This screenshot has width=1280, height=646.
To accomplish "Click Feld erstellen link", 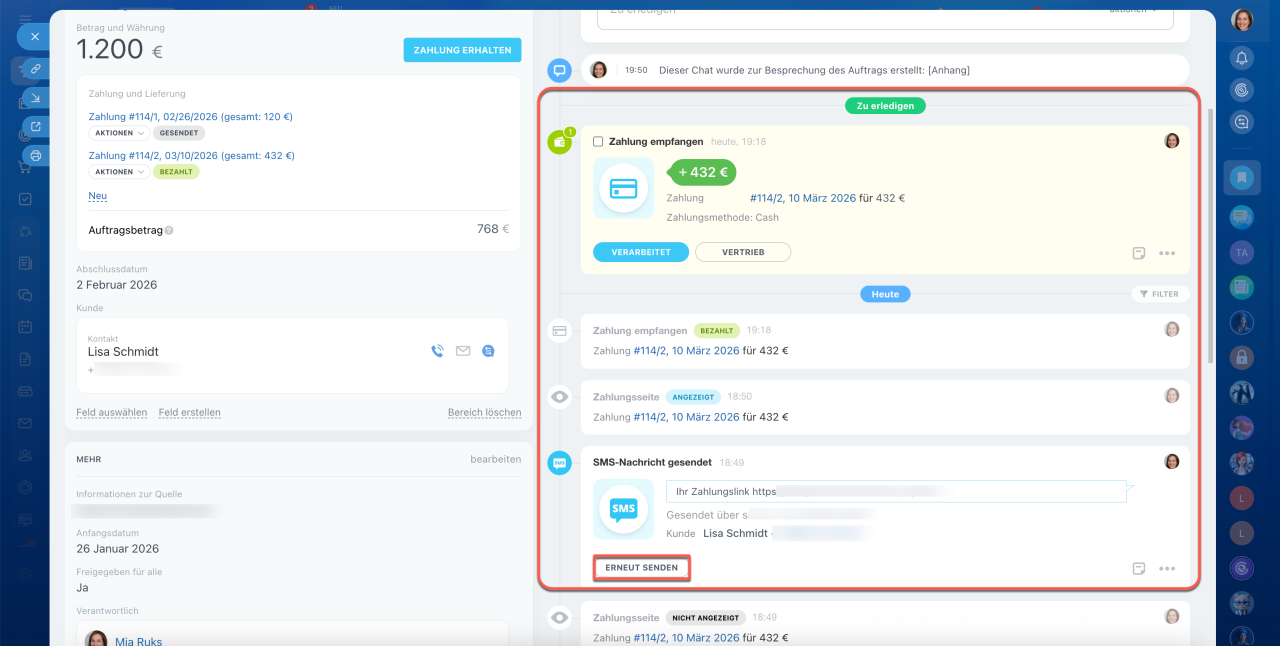I will (x=189, y=412).
